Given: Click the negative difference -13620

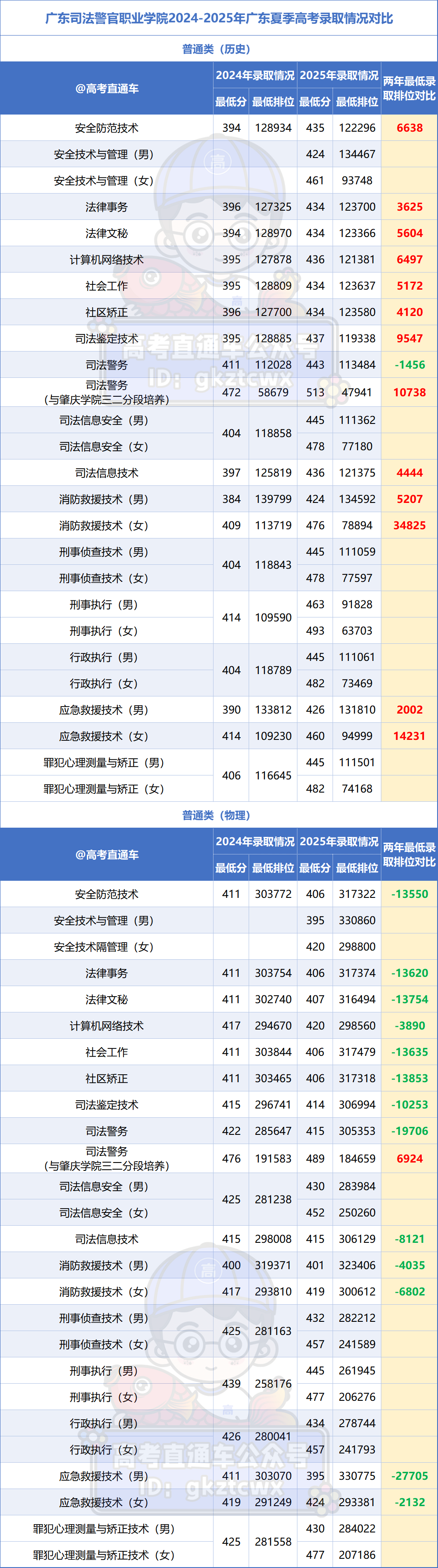Looking at the screenshot, I should tap(409, 973).
